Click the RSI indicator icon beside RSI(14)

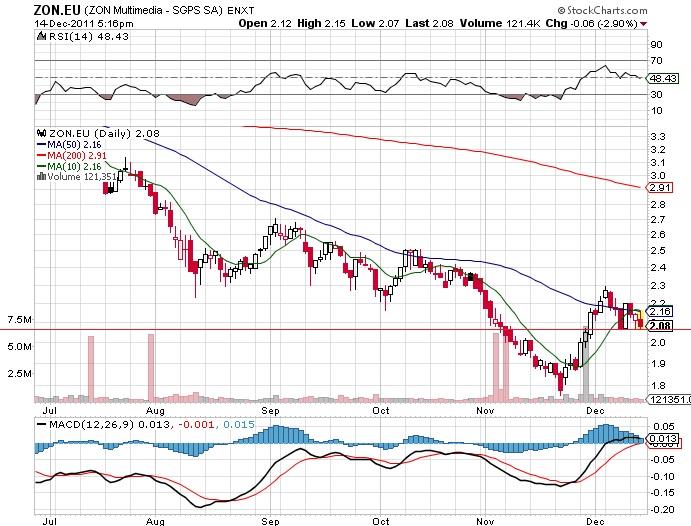42,36
